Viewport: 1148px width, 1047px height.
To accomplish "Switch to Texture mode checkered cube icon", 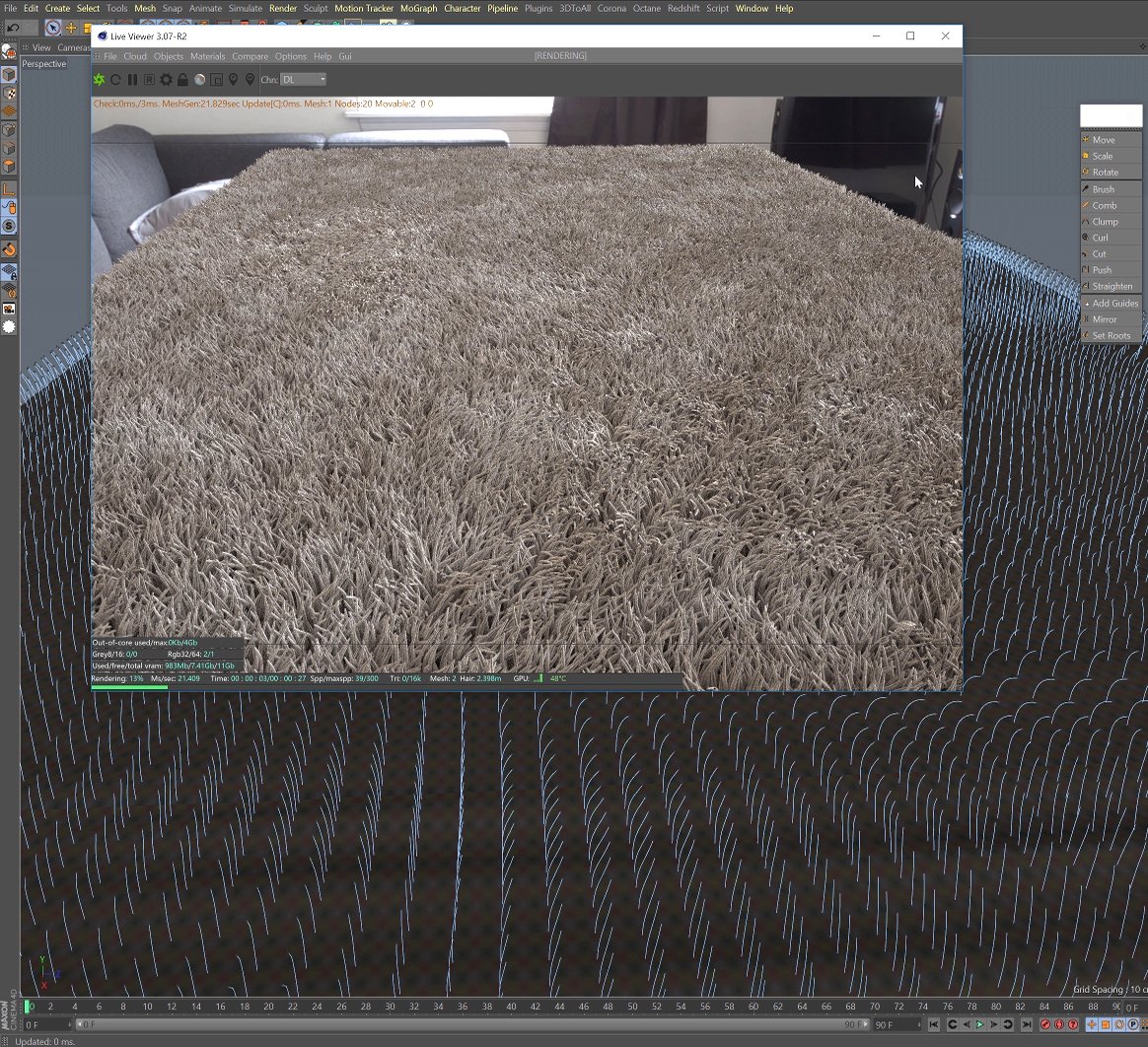I will 9,93.
